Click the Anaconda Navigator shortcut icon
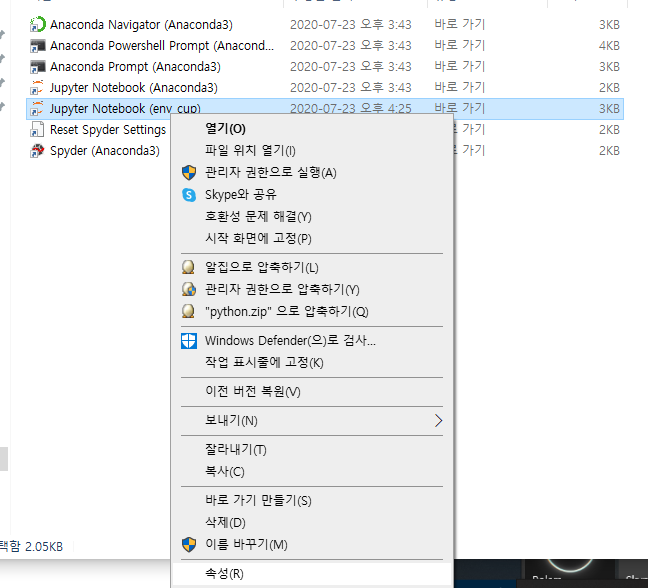Screen dimensions: 648x588 (x=38, y=24)
